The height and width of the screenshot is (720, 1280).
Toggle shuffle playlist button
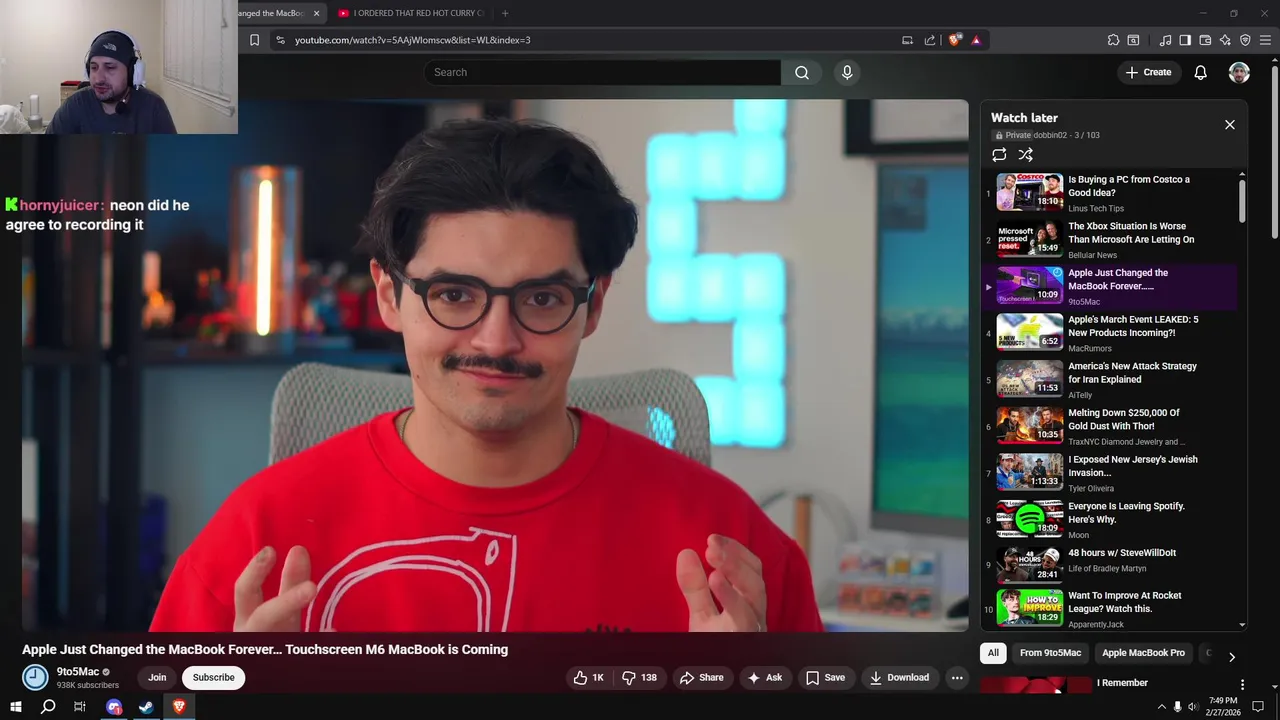(1025, 155)
